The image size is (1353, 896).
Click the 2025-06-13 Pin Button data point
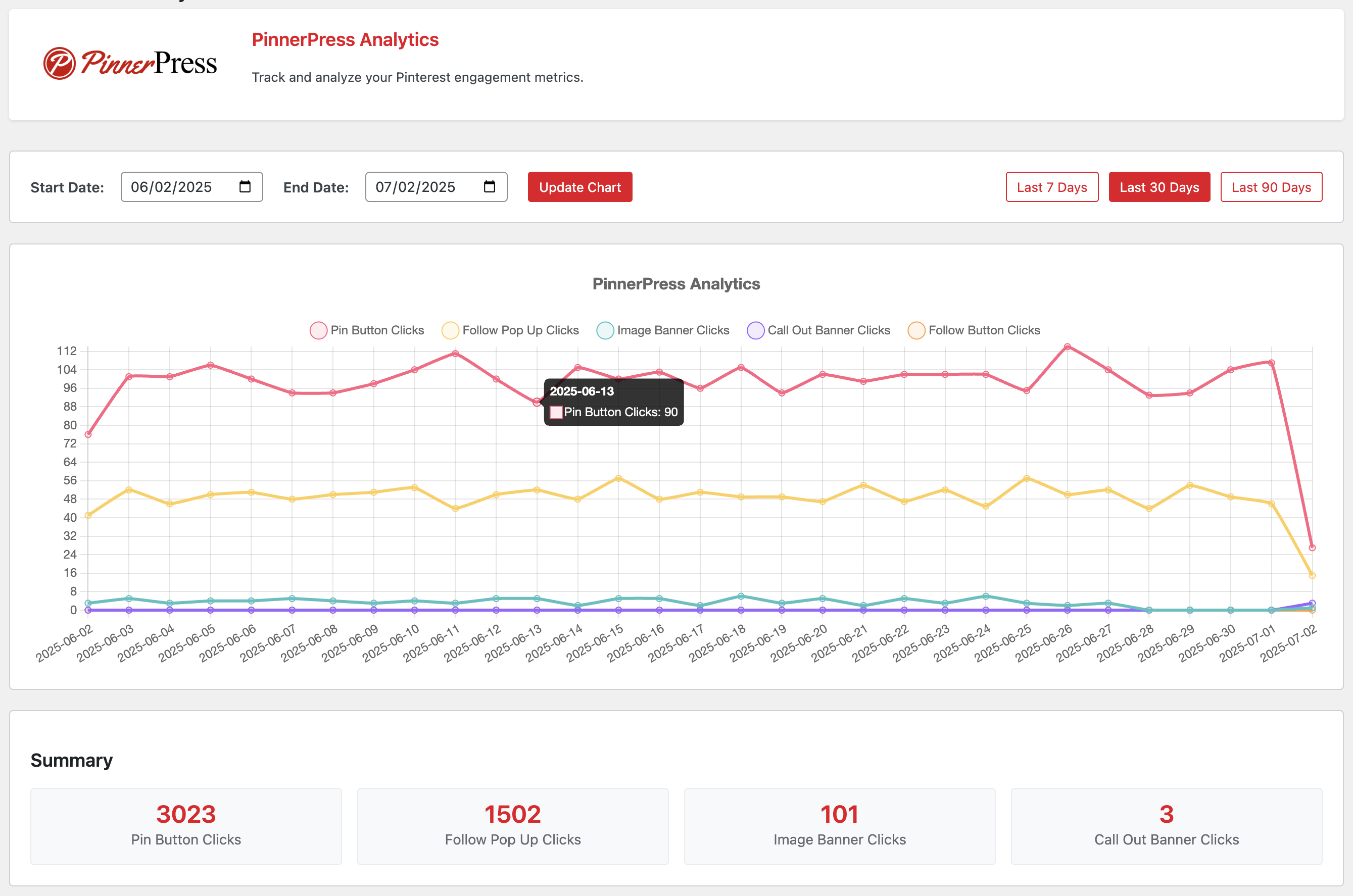(x=536, y=402)
